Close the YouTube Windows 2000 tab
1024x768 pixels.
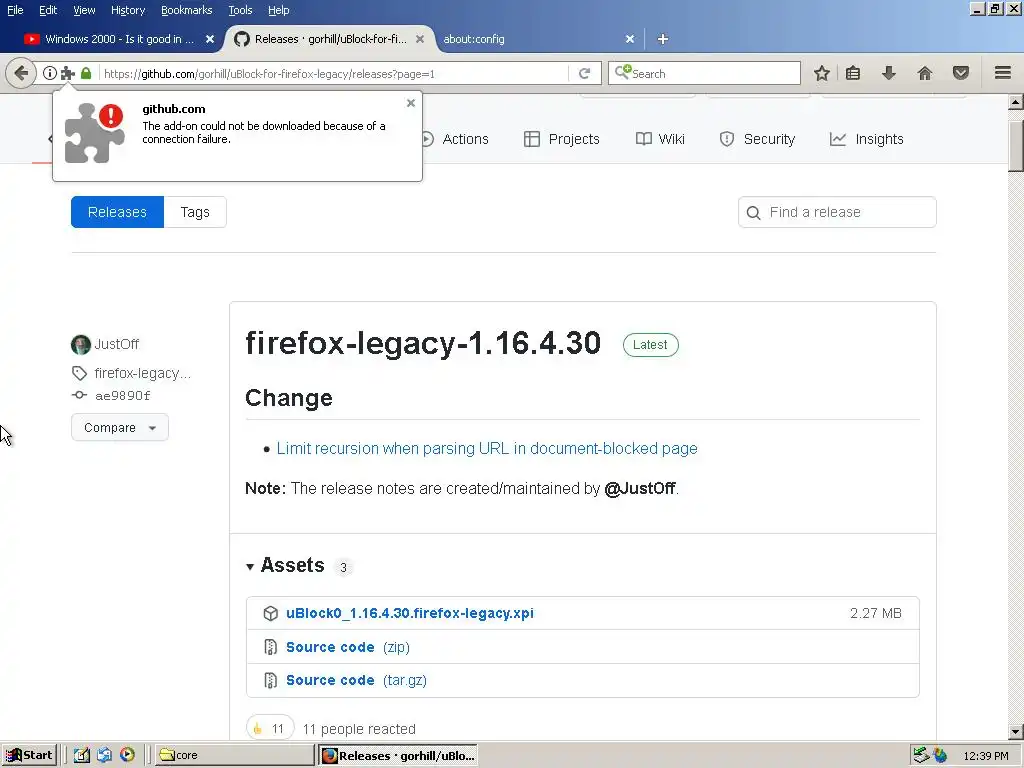pos(210,39)
